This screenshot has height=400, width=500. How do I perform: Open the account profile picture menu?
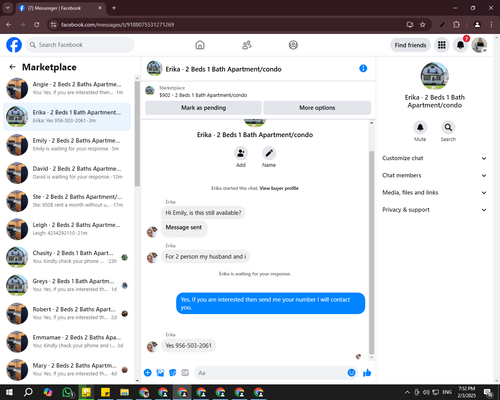[479, 45]
